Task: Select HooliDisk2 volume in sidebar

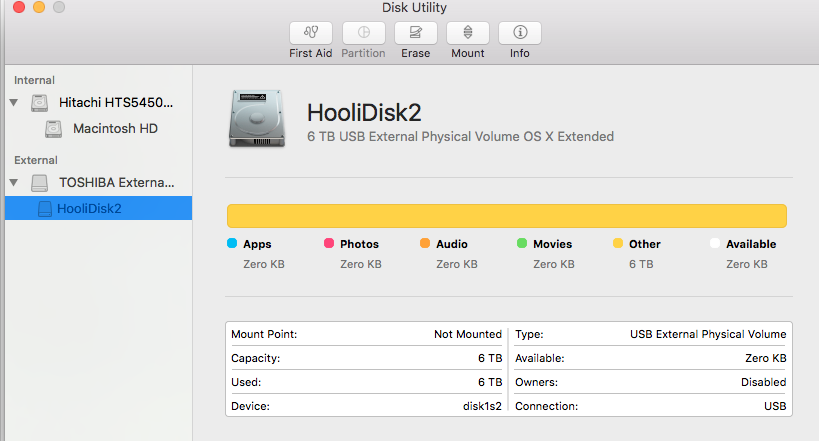Action: (x=99, y=208)
